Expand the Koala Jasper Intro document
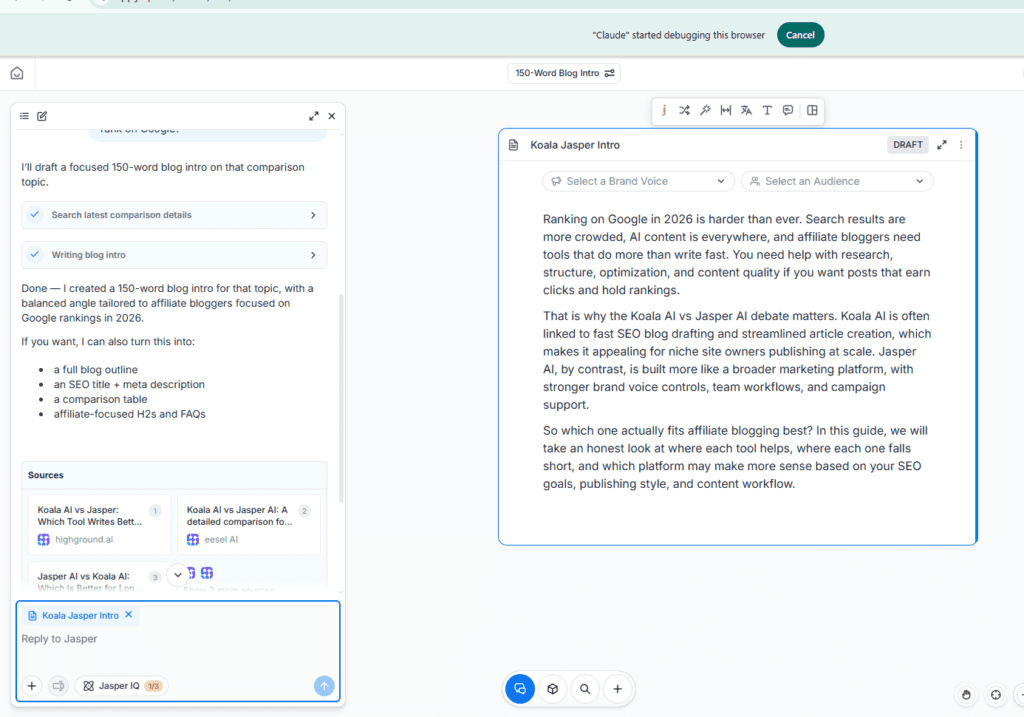The height and width of the screenshot is (717, 1024). pos(942,145)
